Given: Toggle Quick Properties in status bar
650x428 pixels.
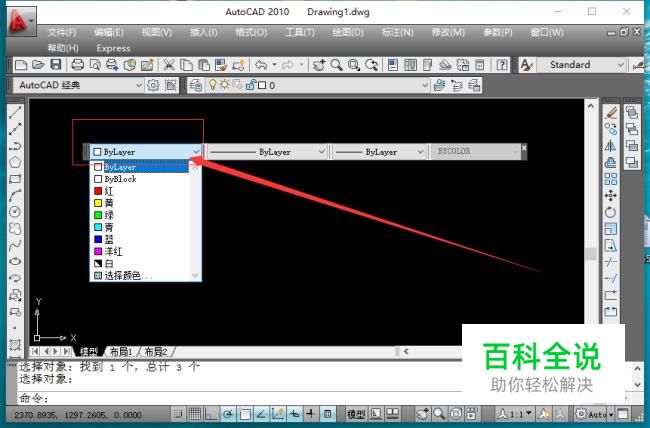Looking at the screenshot, I should [x=327, y=413].
